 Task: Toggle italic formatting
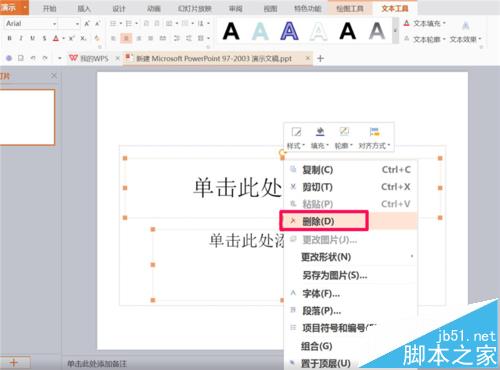(x=21, y=38)
